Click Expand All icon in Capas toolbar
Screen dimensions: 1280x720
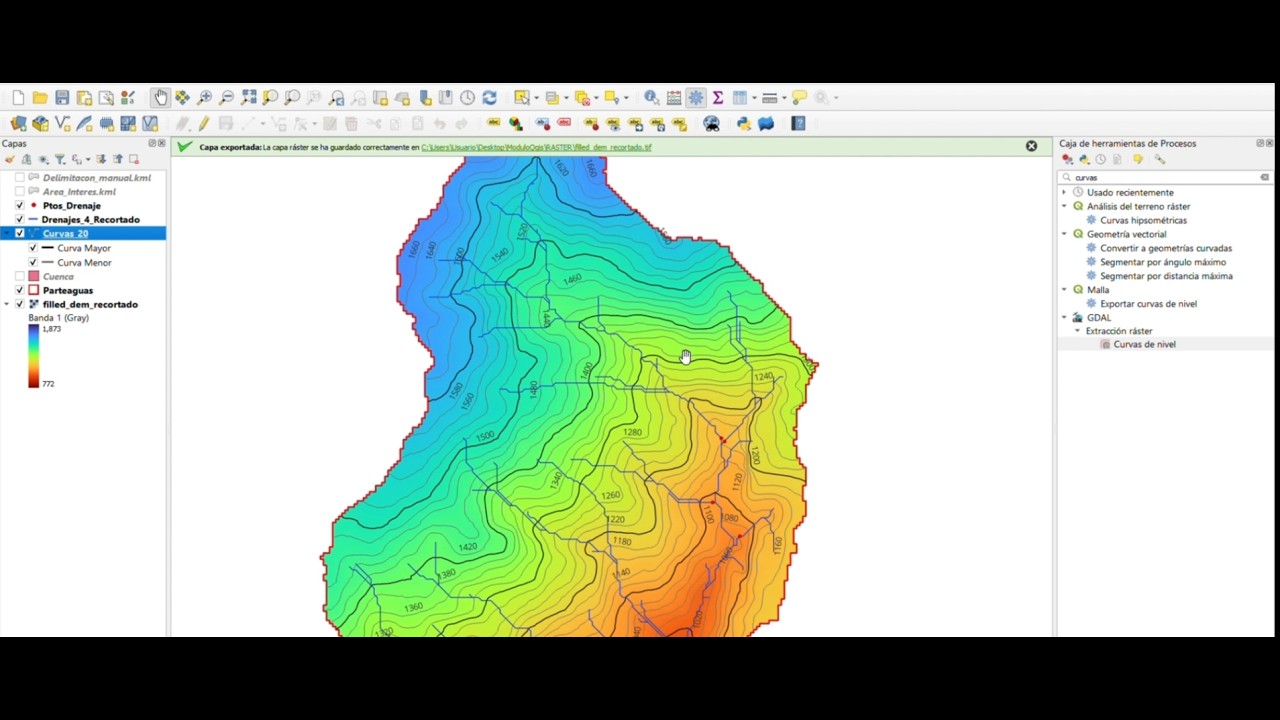point(101,160)
